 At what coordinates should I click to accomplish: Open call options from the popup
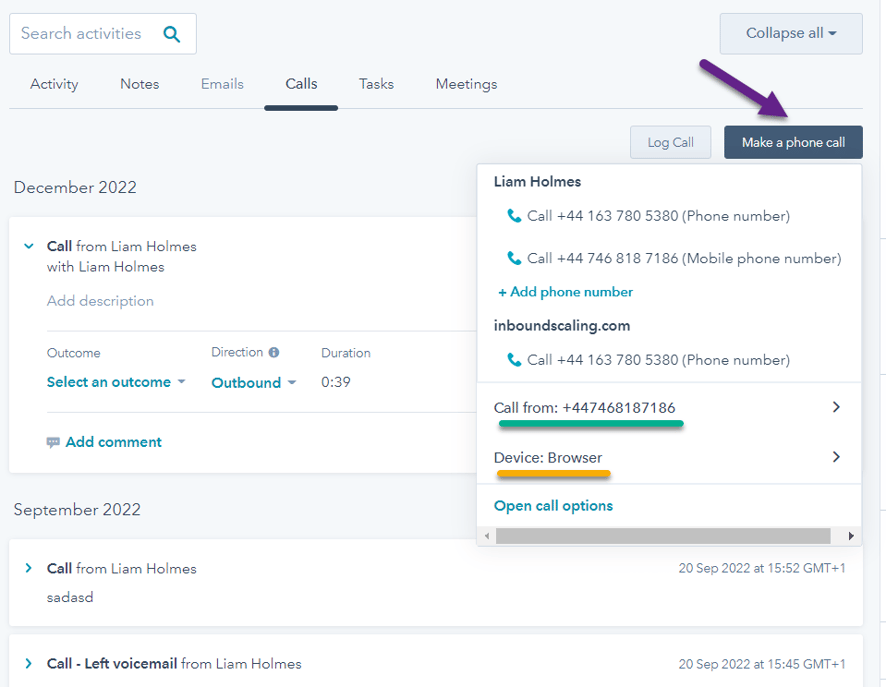pyautogui.click(x=553, y=505)
